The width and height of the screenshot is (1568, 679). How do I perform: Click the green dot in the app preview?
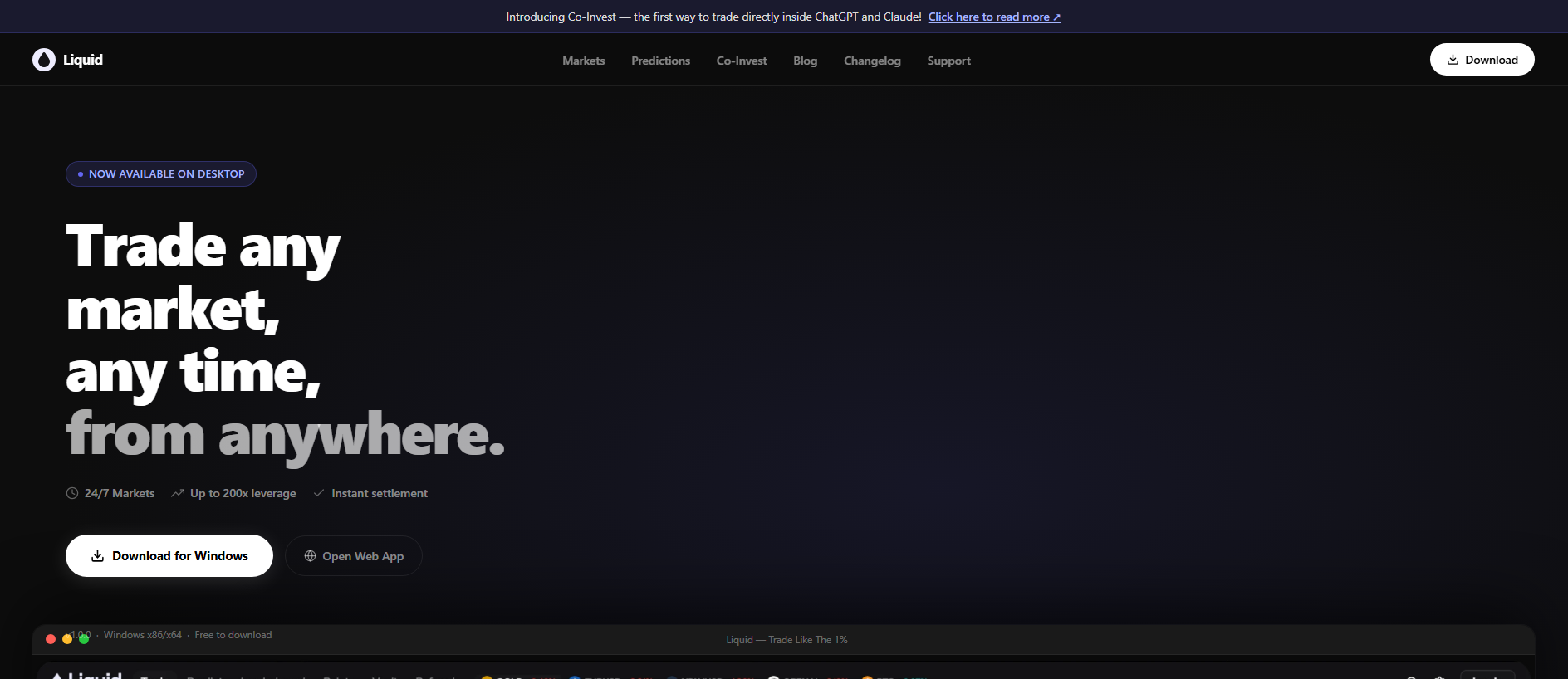(x=84, y=639)
